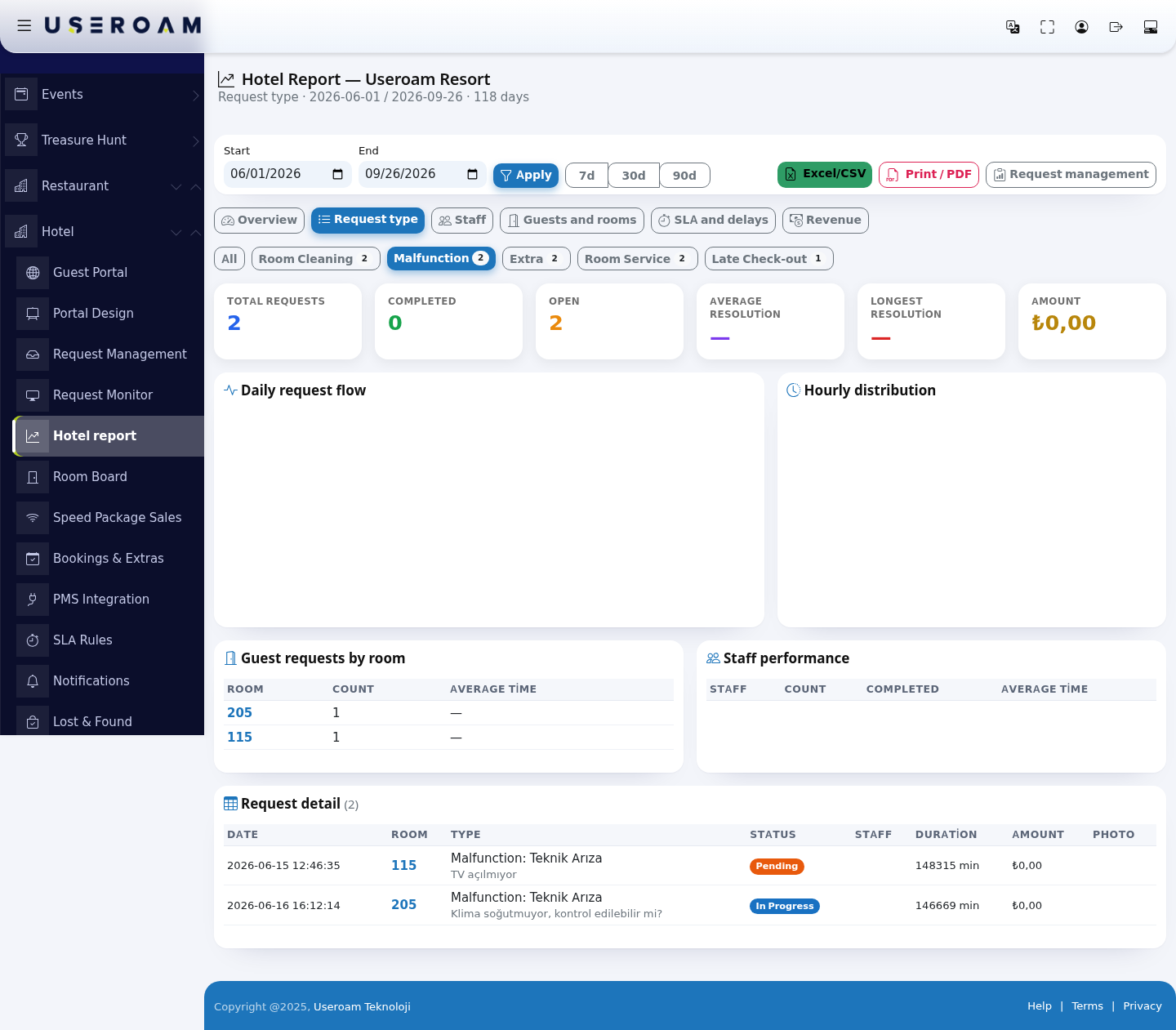
Task: Click the Room Board door icon
Action: pos(33,477)
